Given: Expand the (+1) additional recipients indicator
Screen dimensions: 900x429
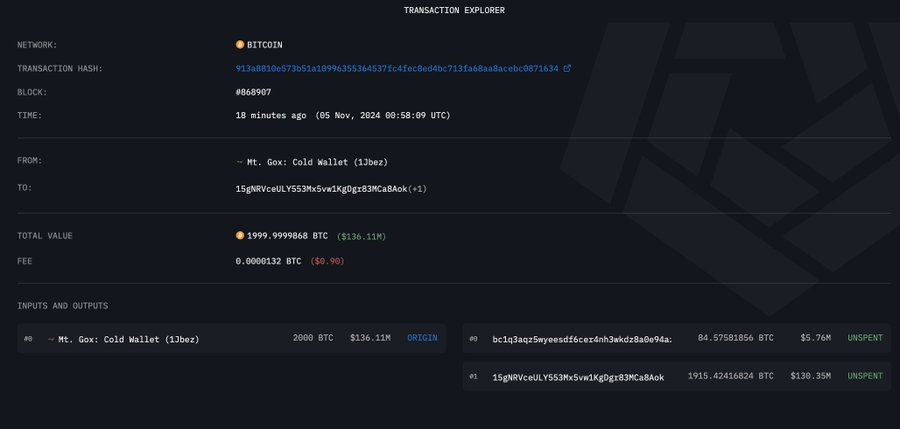Looking at the screenshot, I should 418,188.
